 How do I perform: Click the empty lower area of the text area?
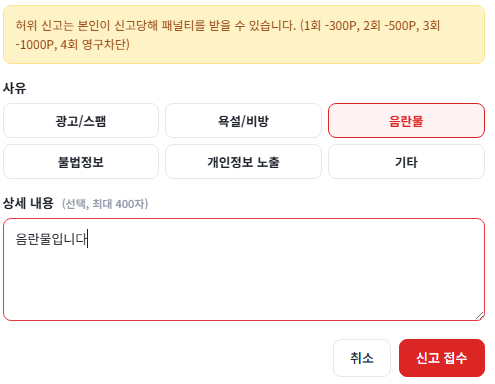(244, 287)
